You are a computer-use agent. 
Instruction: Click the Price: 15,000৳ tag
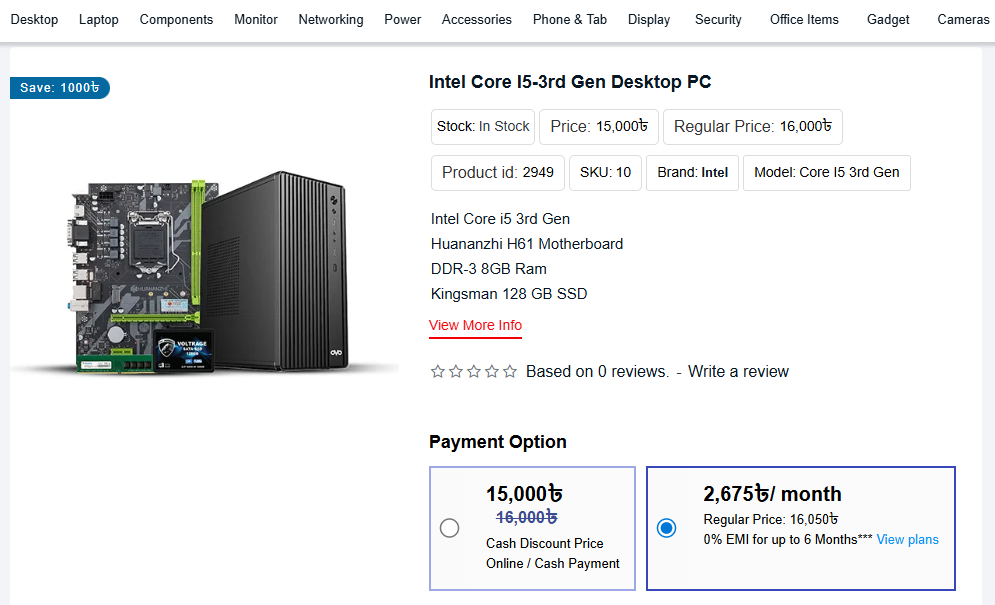click(599, 127)
